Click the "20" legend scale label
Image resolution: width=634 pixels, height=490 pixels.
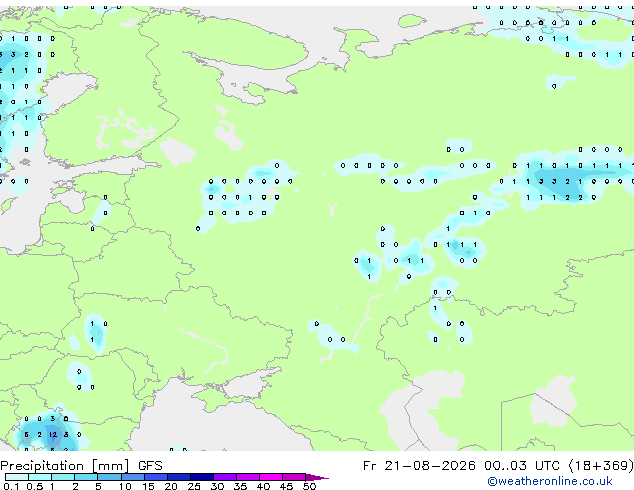[x=171, y=486]
